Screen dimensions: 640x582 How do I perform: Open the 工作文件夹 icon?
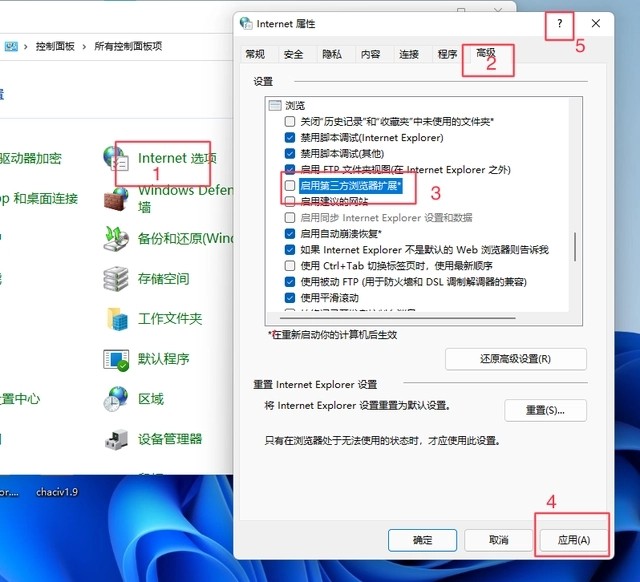click(x=117, y=319)
